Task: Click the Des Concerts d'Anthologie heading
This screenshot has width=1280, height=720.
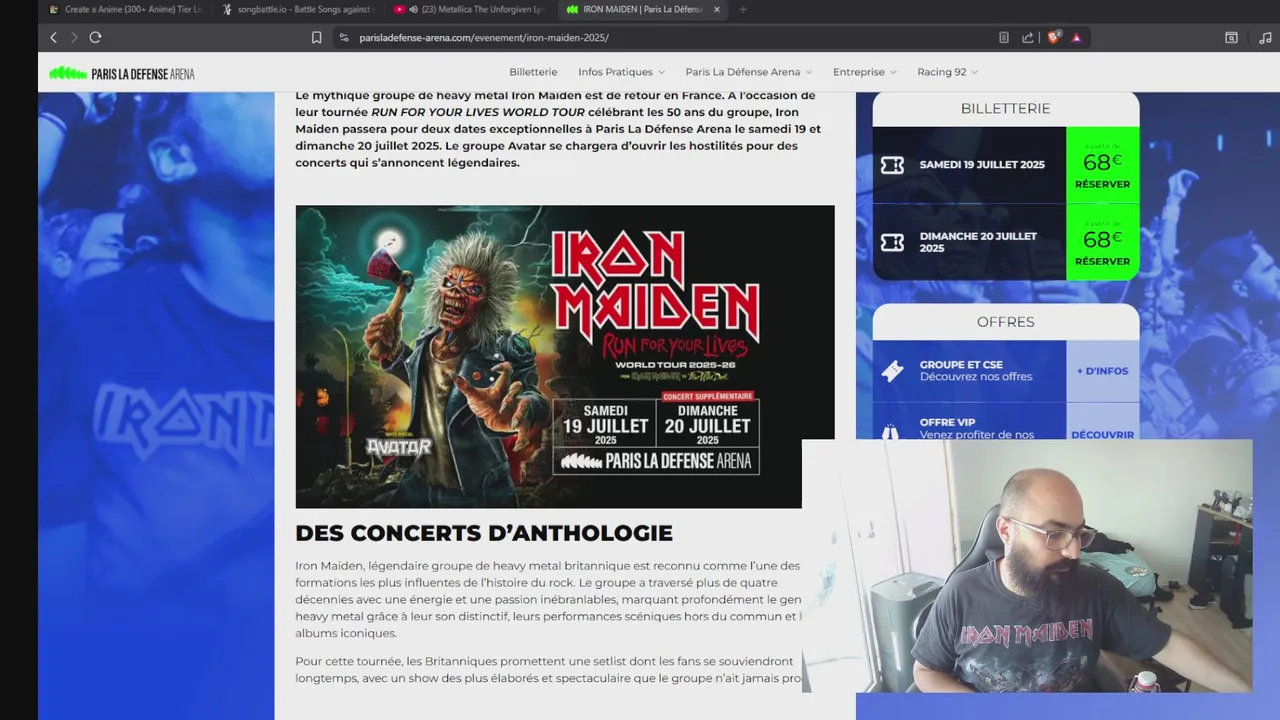Action: click(x=484, y=533)
